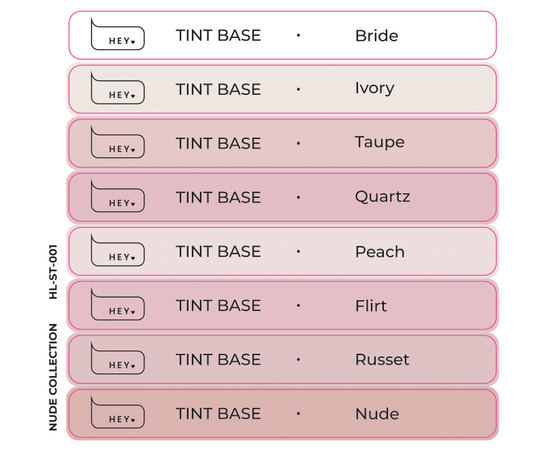Click the HEY logo on Quartz row
The width and height of the screenshot is (550, 450).
[x=118, y=196]
